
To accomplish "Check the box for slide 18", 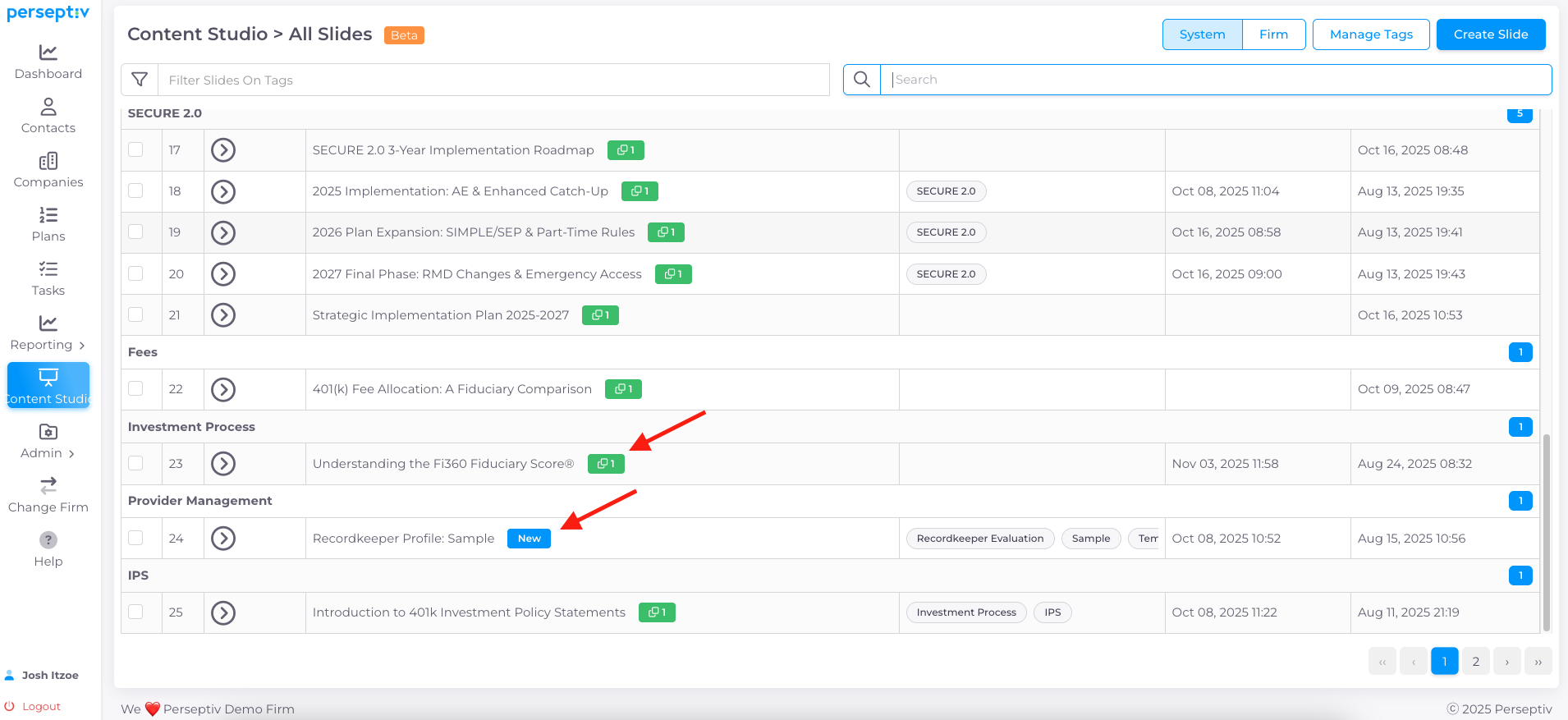I will (x=136, y=190).
